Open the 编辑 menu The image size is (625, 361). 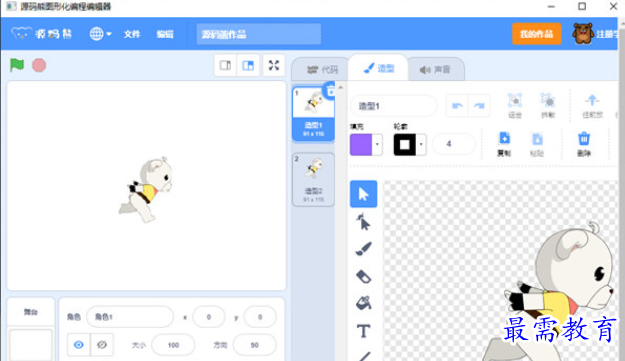[165, 34]
